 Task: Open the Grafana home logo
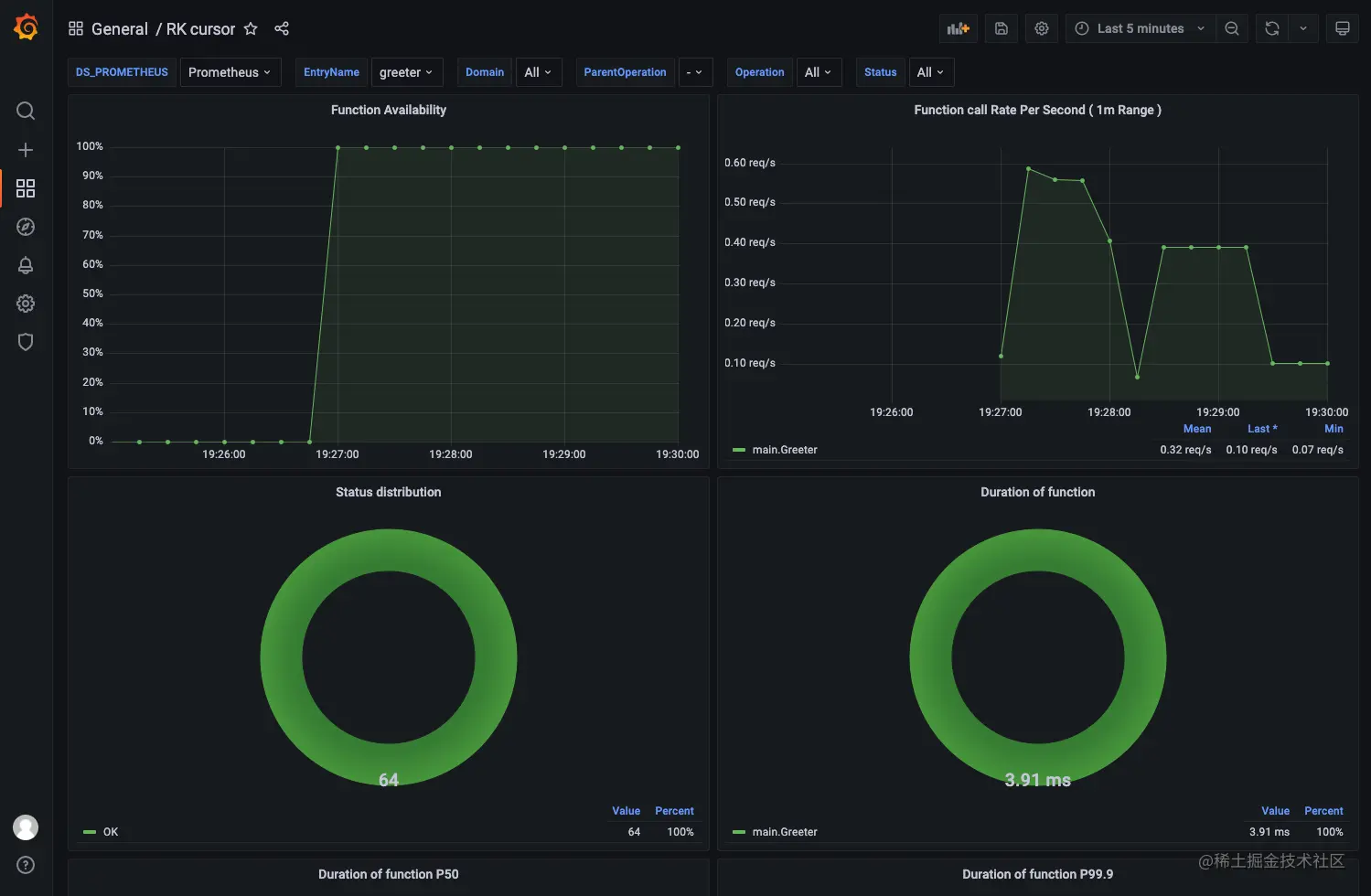26,27
